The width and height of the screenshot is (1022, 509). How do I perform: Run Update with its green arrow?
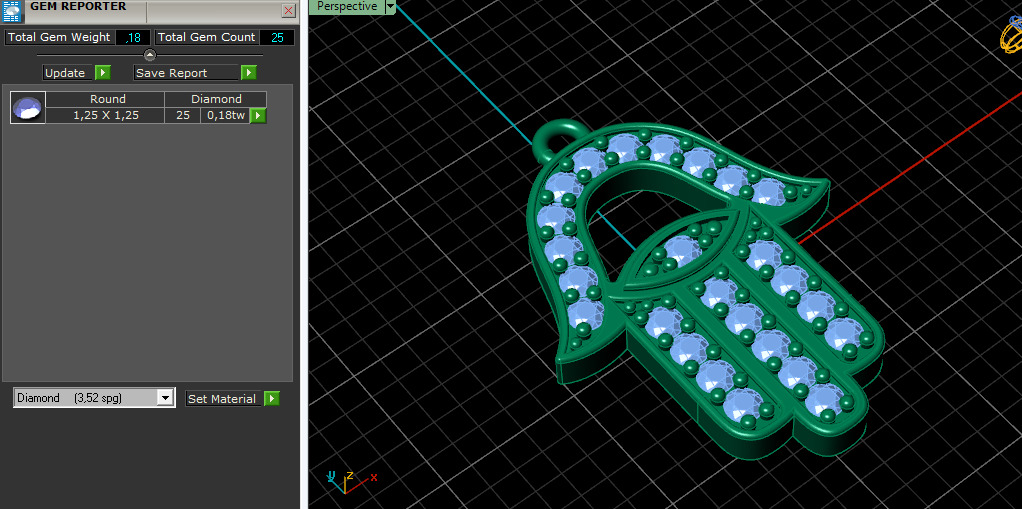click(x=103, y=73)
